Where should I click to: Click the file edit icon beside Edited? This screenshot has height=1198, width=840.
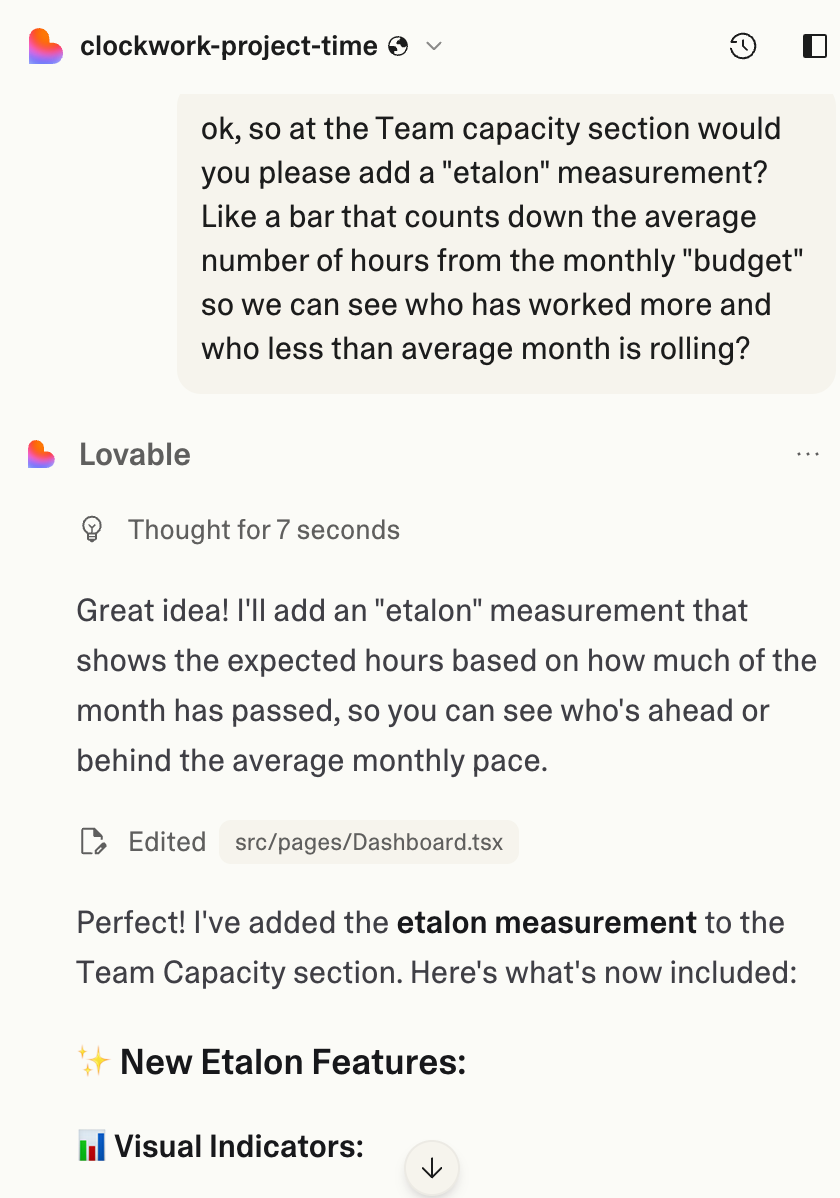(93, 842)
